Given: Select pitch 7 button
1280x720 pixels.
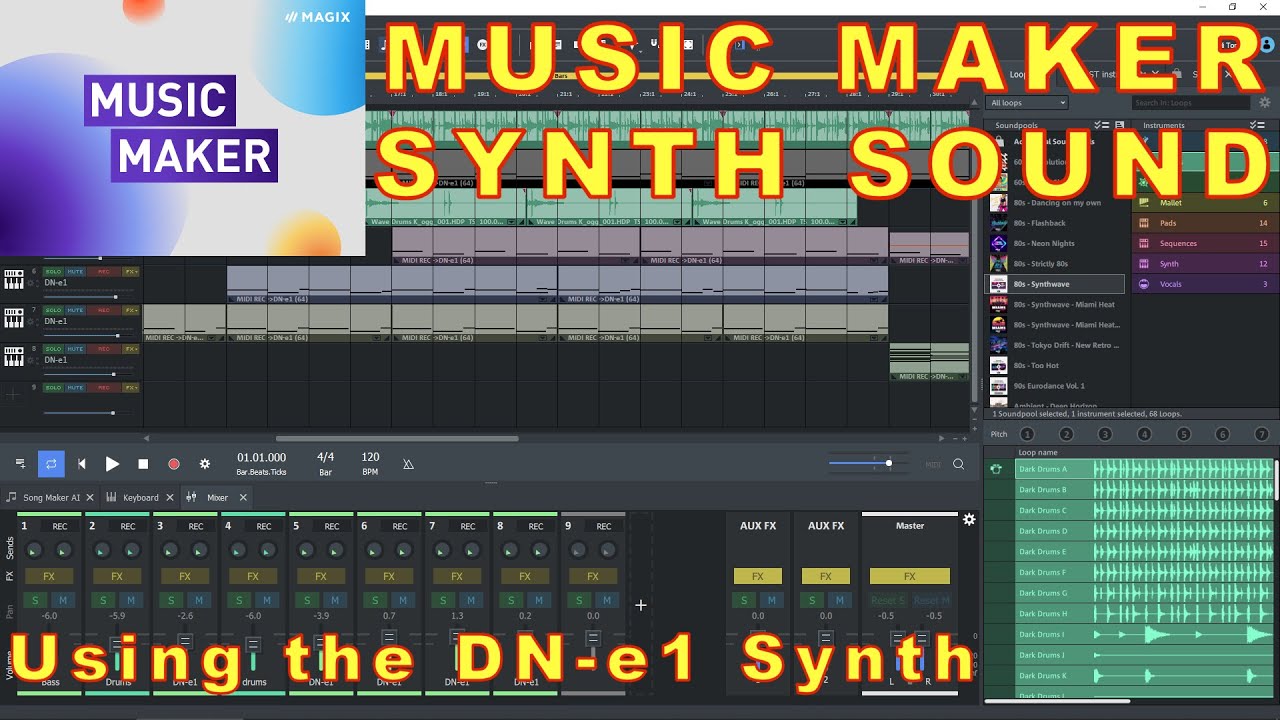Looking at the screenshot, I should point(1261,434).
